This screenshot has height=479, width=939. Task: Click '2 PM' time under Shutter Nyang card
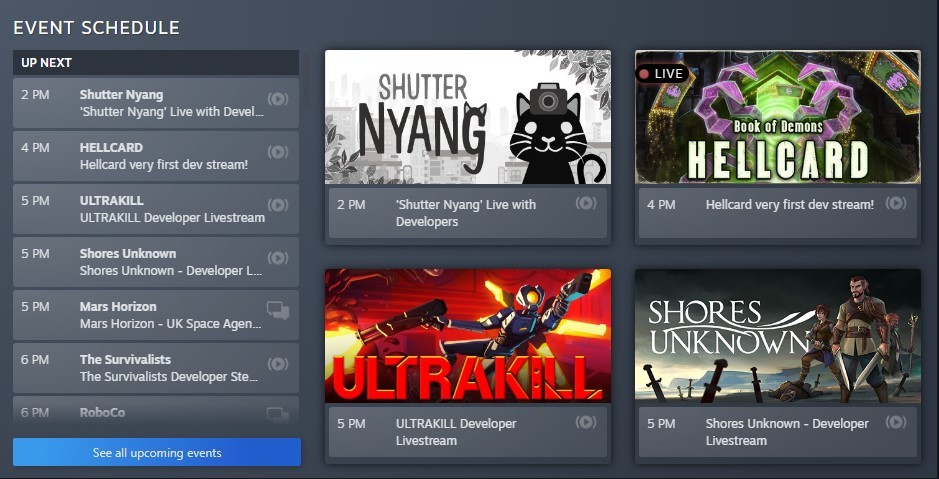pyautogui.click(x=351, y=204)
